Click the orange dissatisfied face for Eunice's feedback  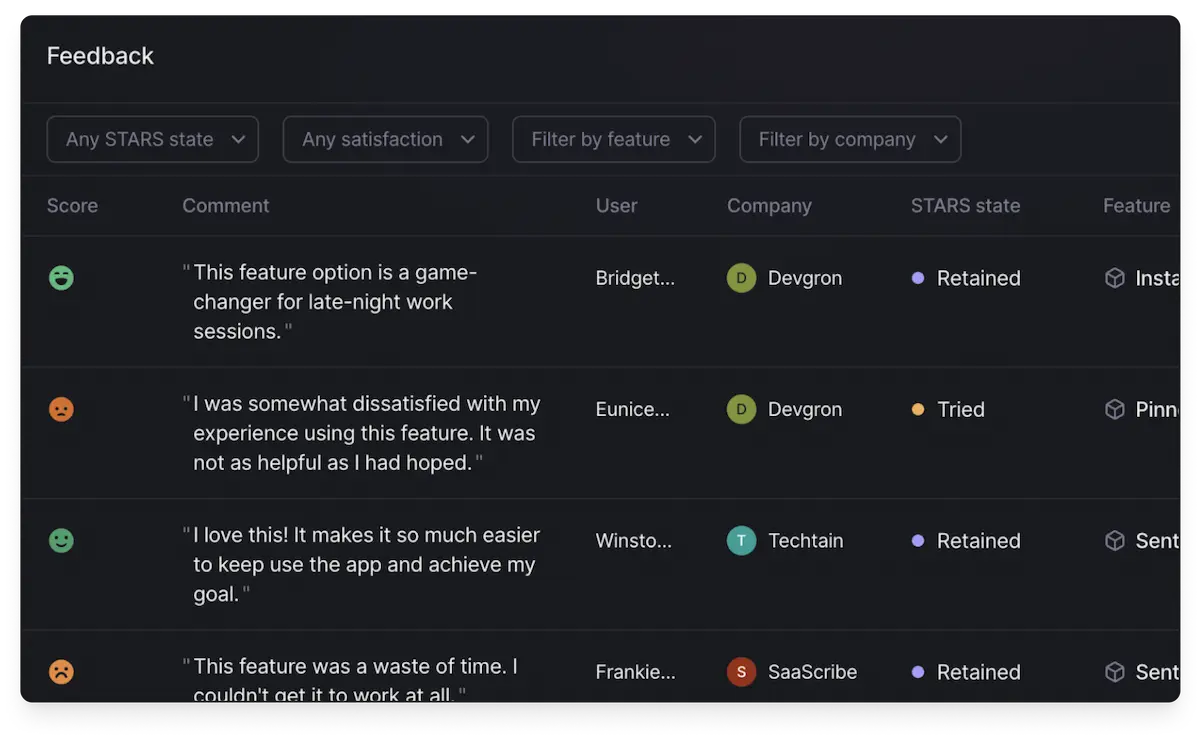click(61, 409)
